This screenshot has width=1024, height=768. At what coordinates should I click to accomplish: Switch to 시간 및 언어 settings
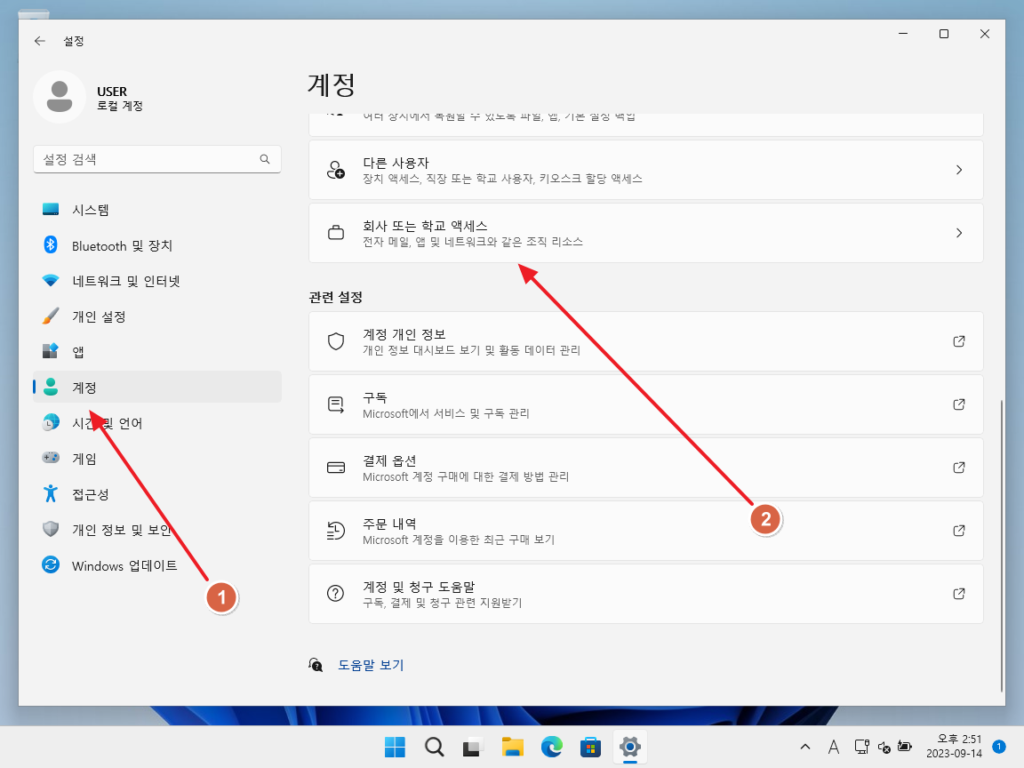tap(113, 422)
